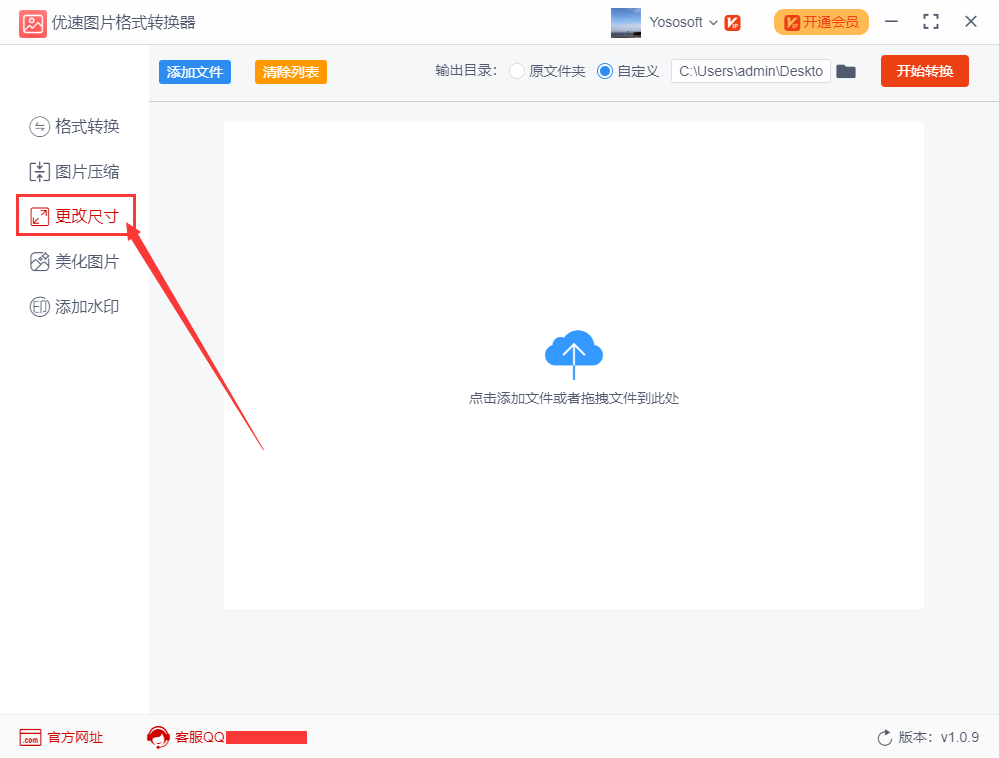This screenshot has height=758, width=999.
Task: Close the converter window
Action: tap(971, 22)
